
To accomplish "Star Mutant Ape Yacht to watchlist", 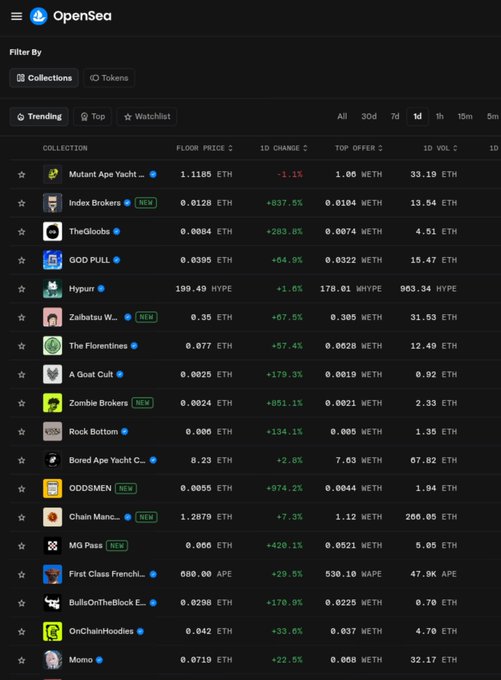I will (x=21, y=174).
